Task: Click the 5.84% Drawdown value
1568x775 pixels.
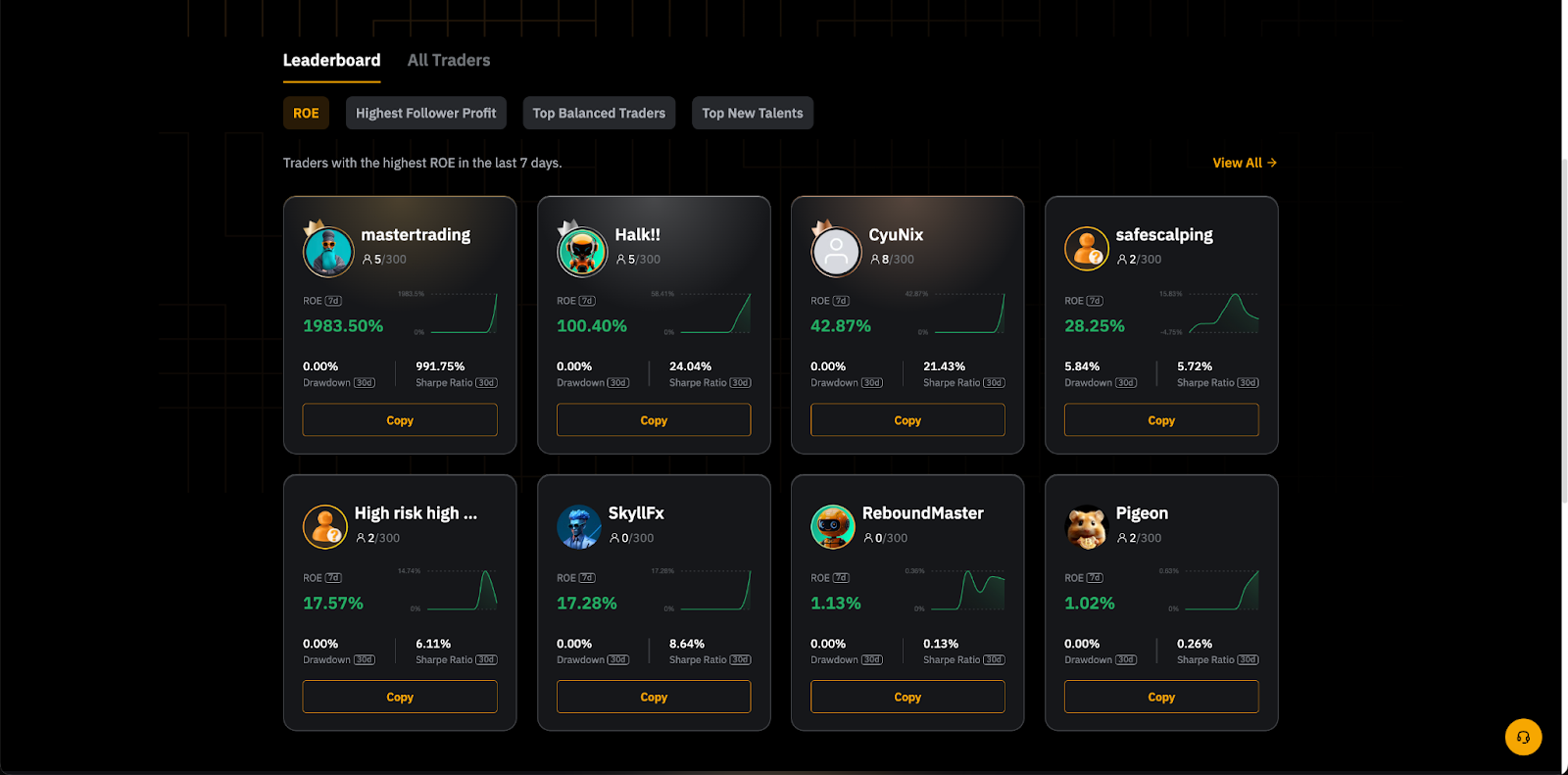Action: pyautogui.click(x=1082, y=366)
